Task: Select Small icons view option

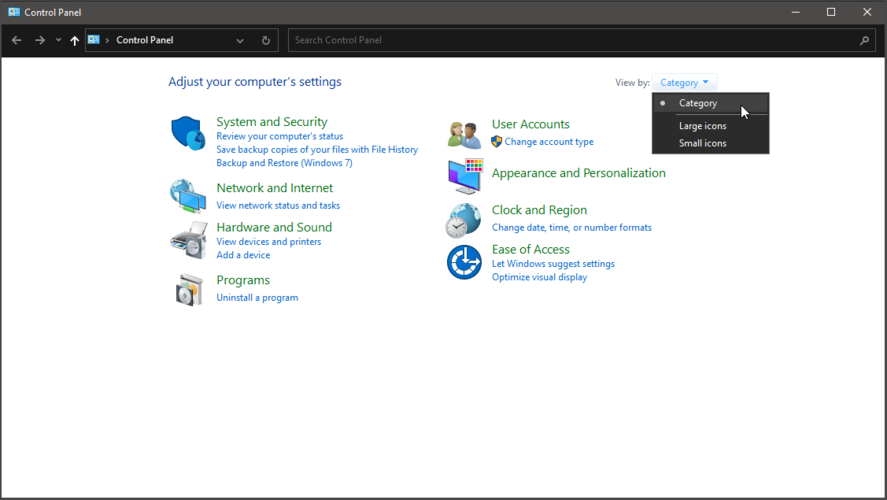Action: (711, 143)
